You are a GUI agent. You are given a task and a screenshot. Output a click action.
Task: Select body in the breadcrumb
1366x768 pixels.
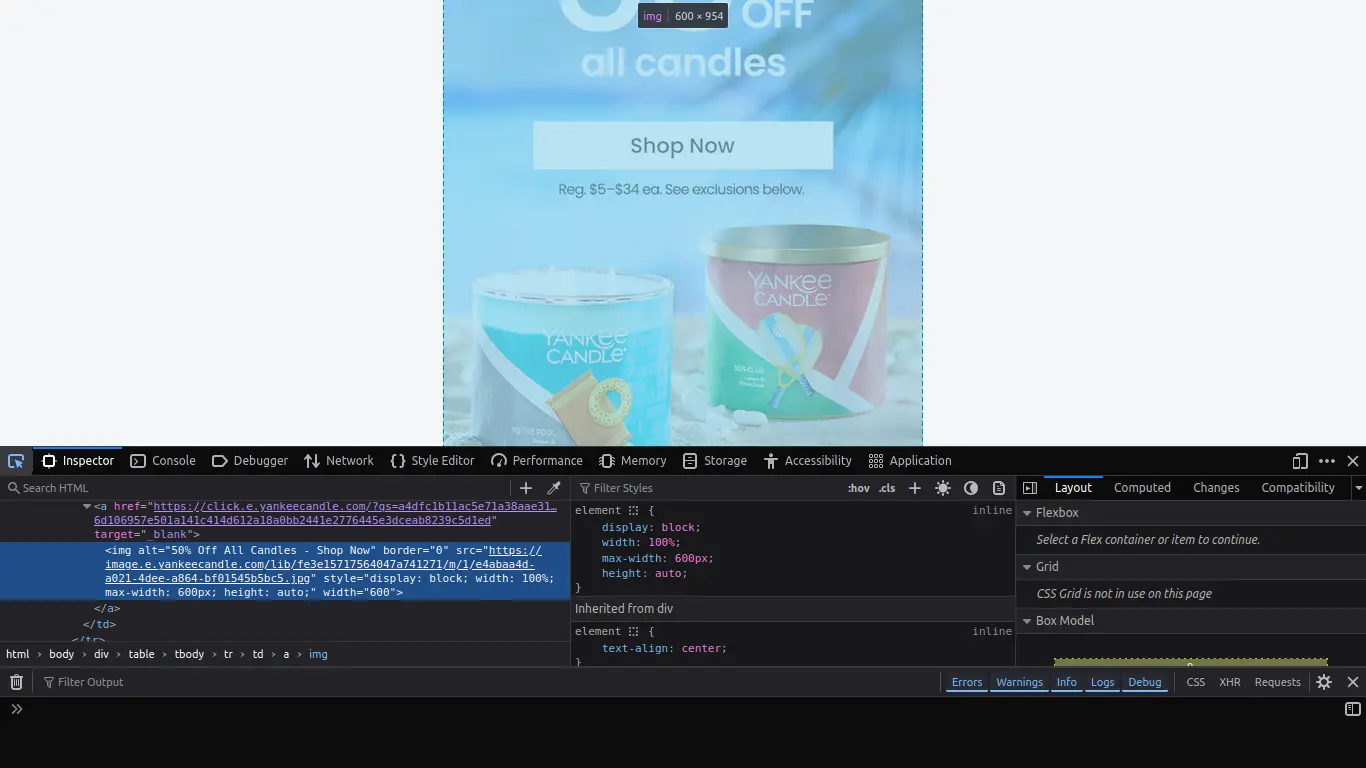[62, 654]
